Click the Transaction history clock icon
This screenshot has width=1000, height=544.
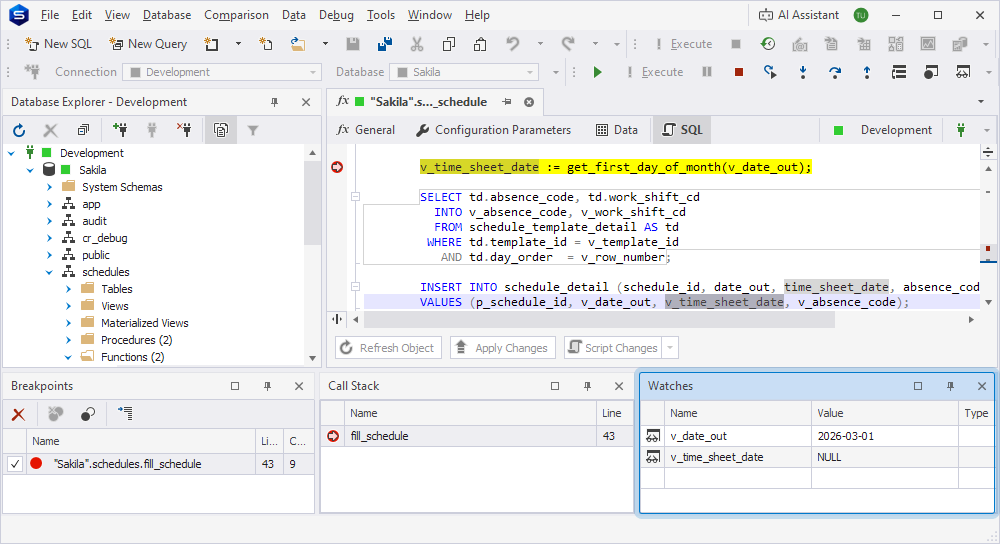(768, 44)
